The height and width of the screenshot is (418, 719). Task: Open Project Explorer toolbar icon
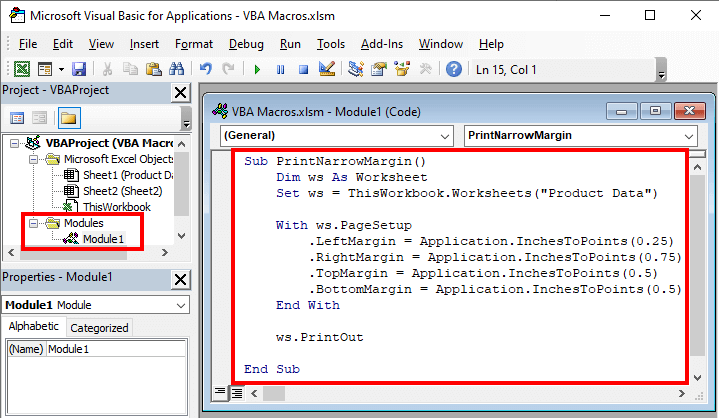[355, 69]
